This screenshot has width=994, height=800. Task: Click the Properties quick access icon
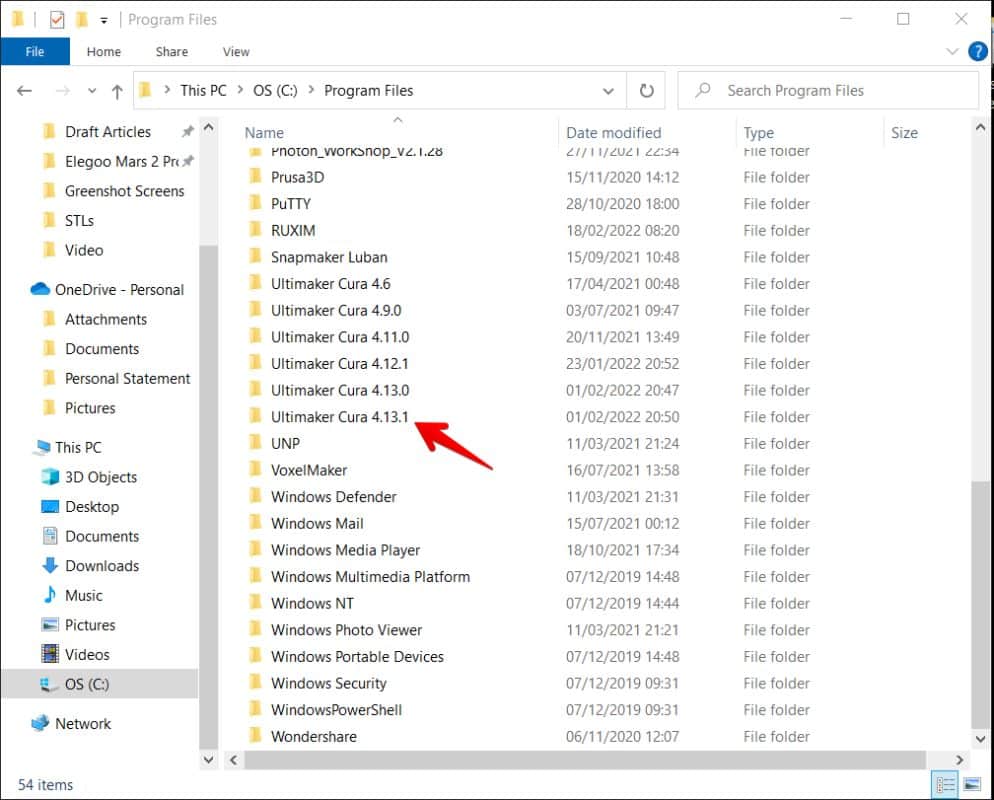57,20
